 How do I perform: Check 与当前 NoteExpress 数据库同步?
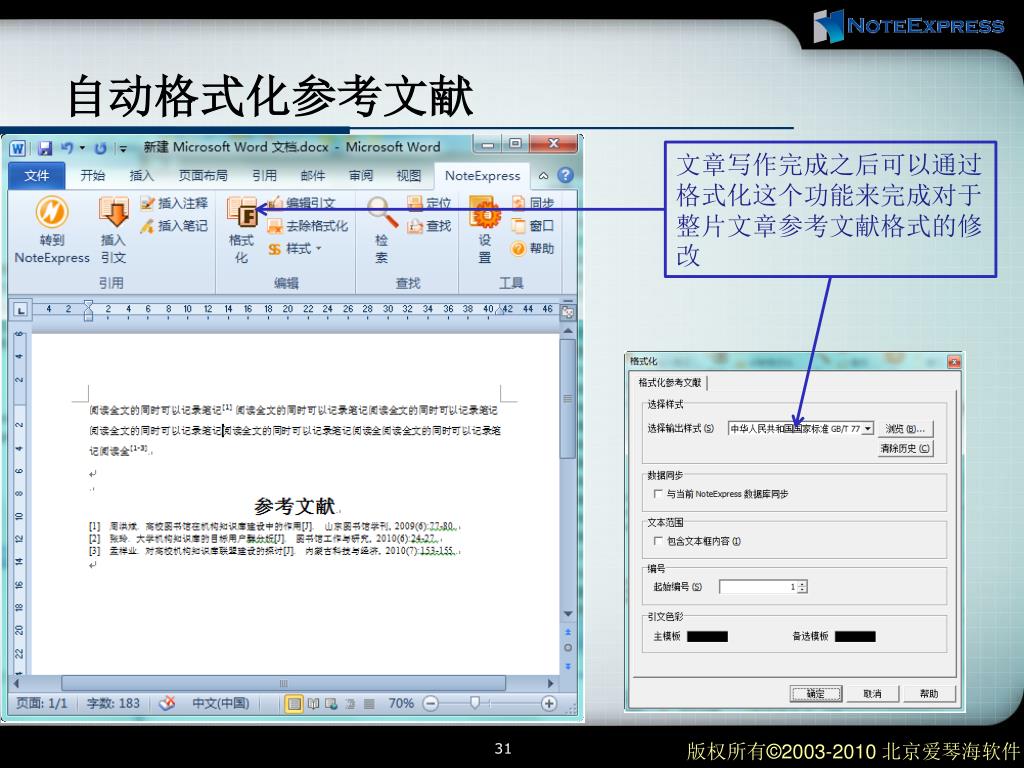click(x=658, y=494)
